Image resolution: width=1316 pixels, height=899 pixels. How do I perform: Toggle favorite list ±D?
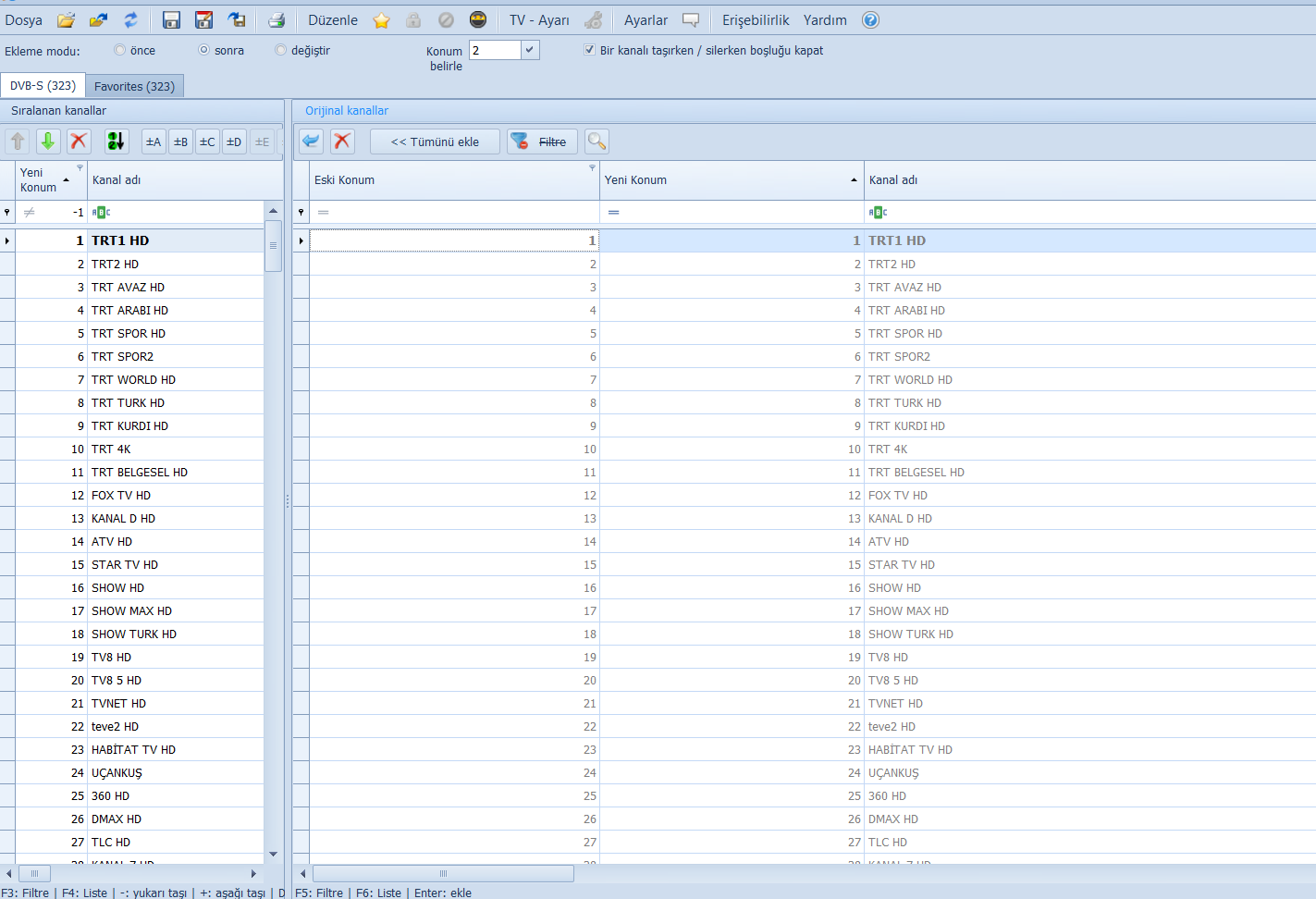[x=234, y=142]
